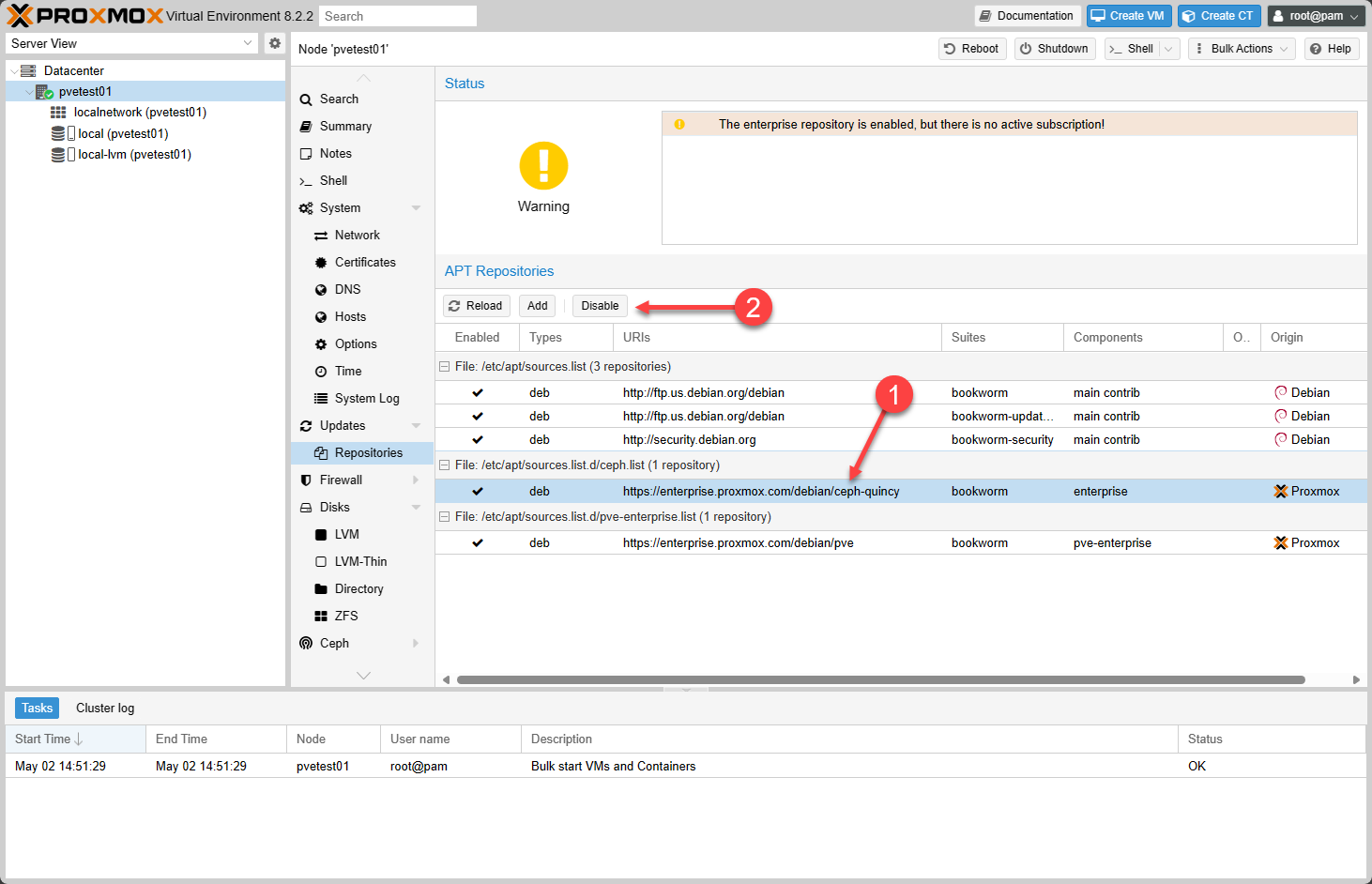
Task: Click the pvetest01 node icon
Action: click(44, 92)
